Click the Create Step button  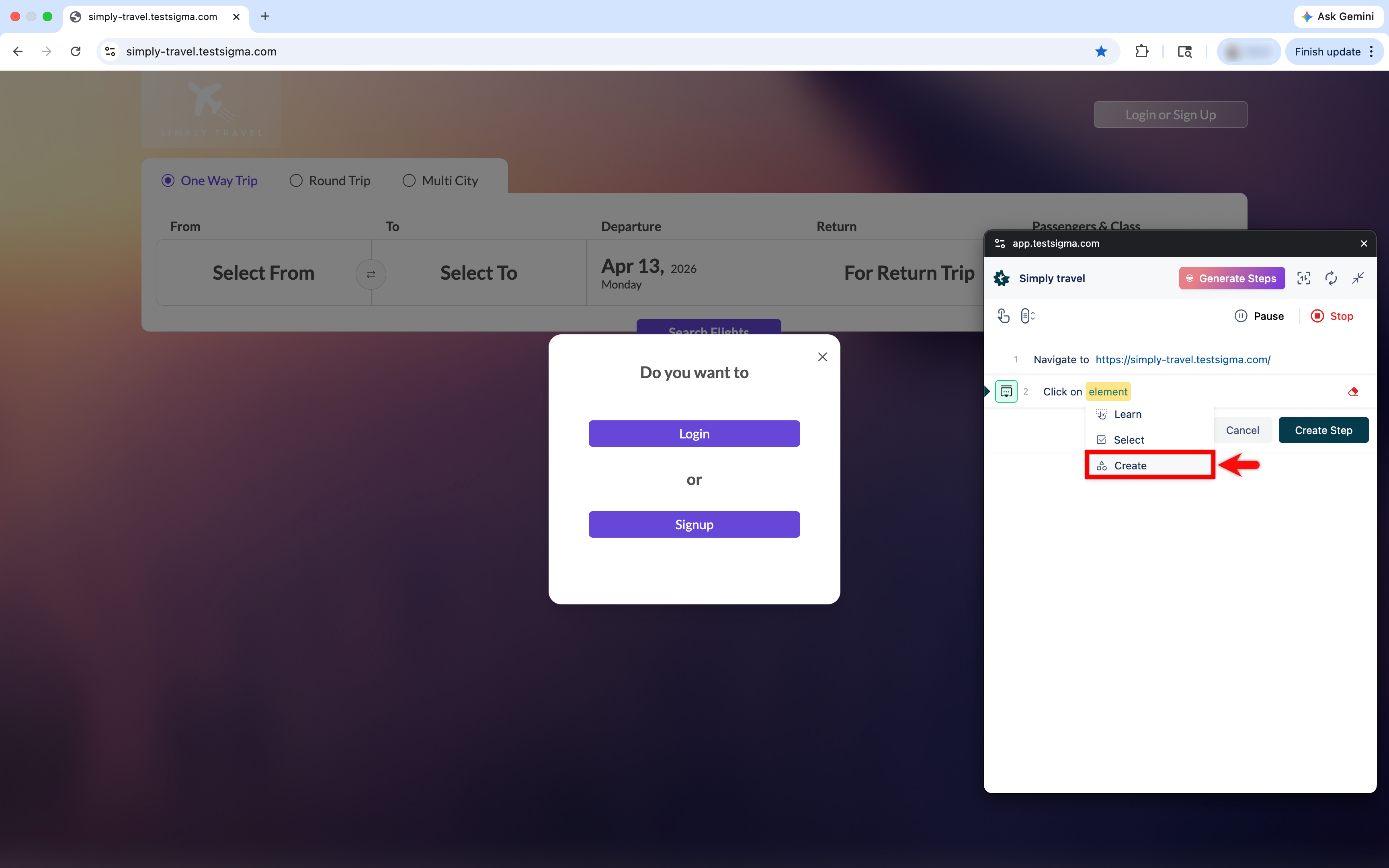1323,430
